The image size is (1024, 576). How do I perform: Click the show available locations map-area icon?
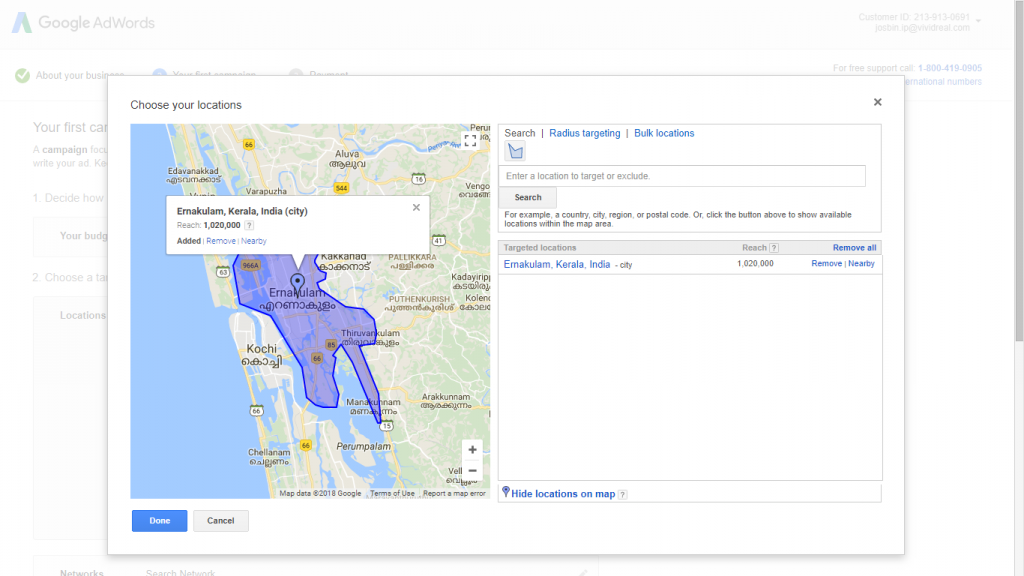click(x=515, y=152)
